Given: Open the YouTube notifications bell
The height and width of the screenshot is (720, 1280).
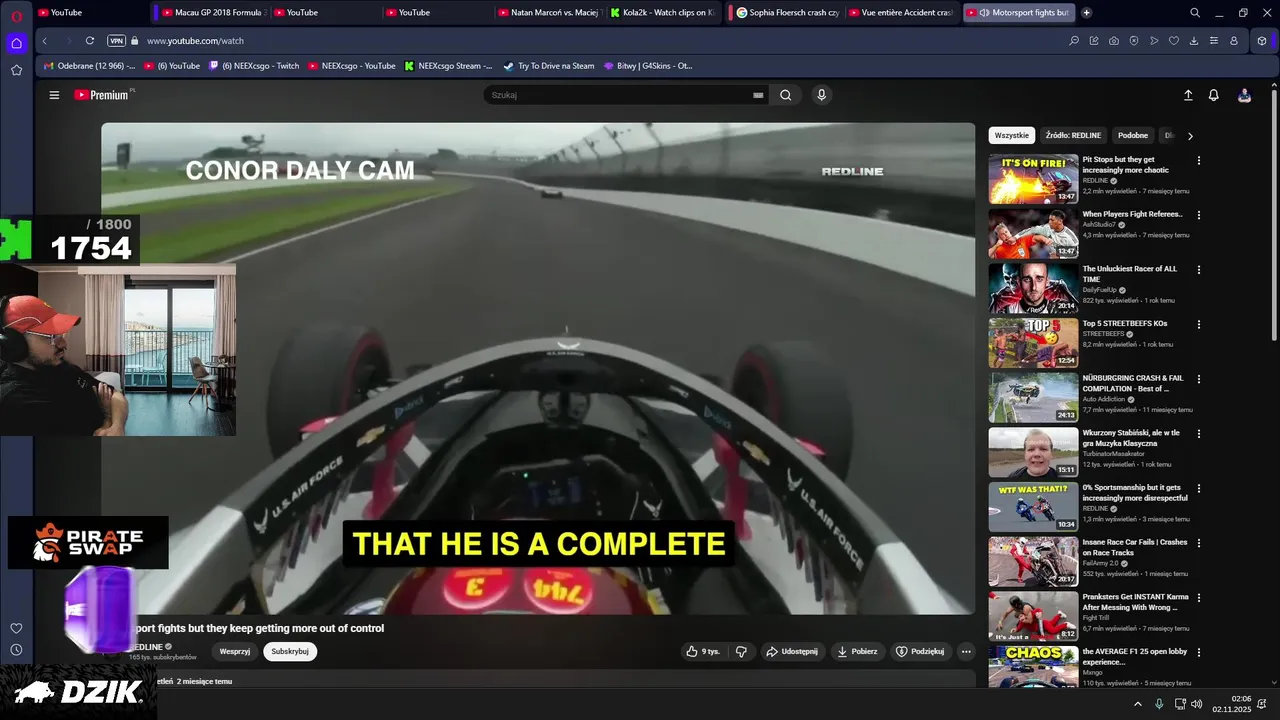Looking at the screenshot, I should coord(1214,95).
